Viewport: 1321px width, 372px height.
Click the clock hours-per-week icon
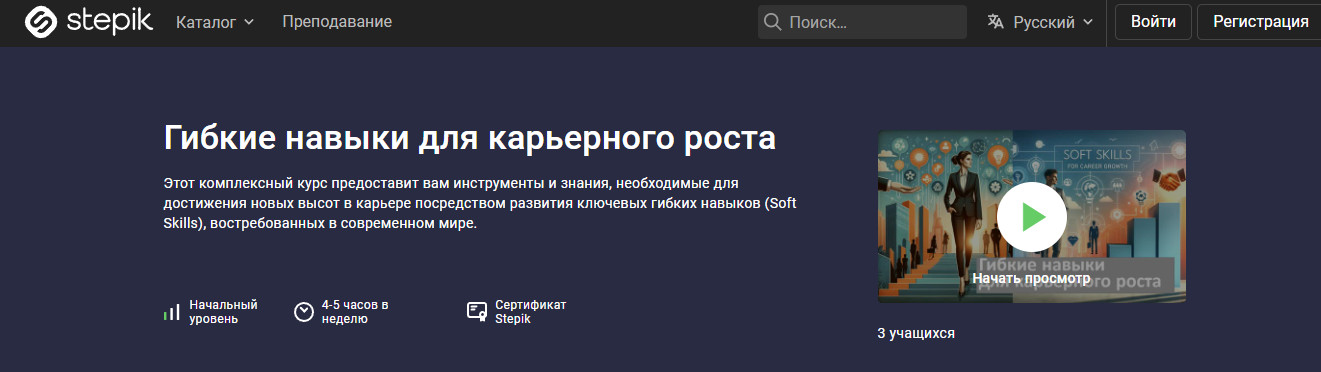tap(304, 312)
